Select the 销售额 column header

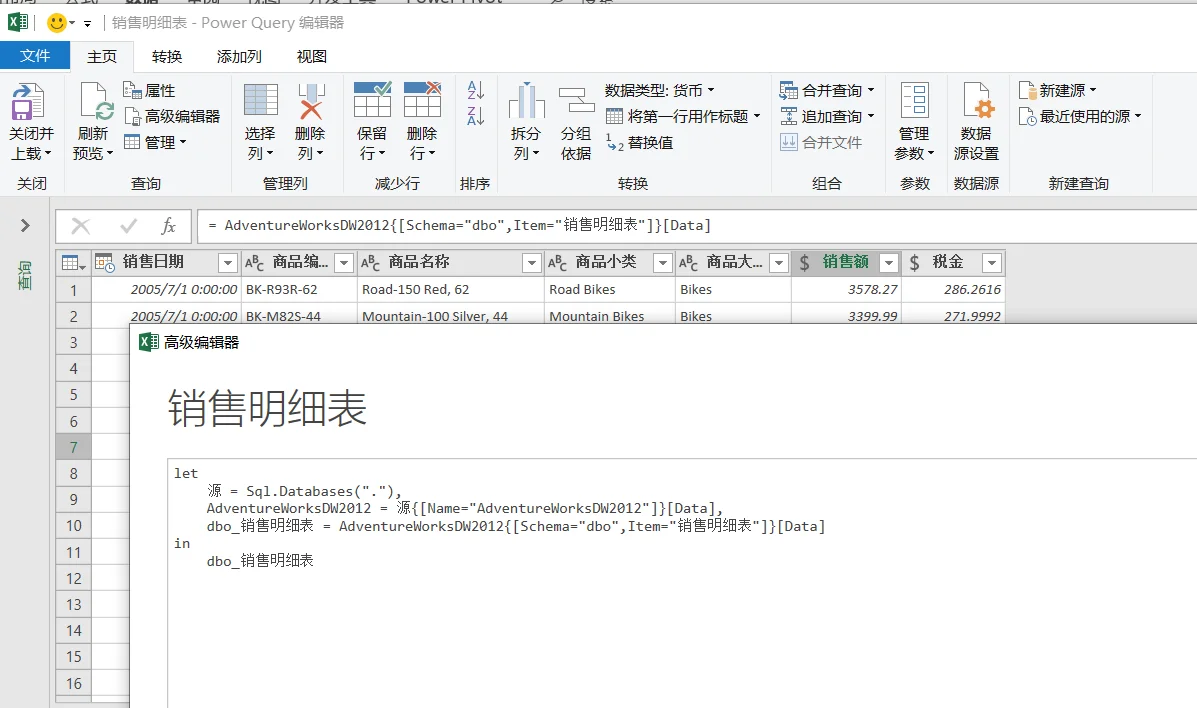845,262
